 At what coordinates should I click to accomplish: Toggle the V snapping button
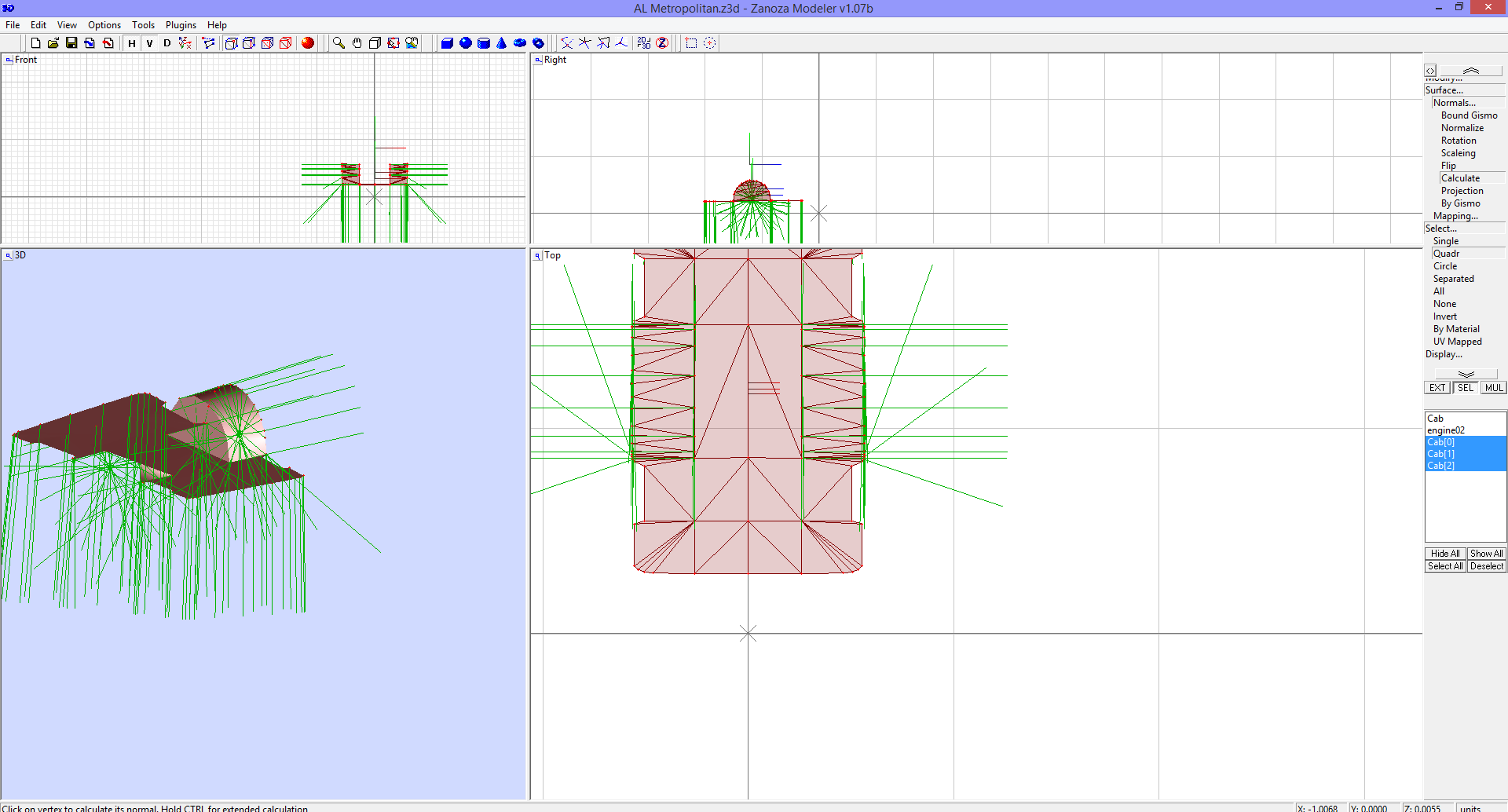click(x=149, y=43)
